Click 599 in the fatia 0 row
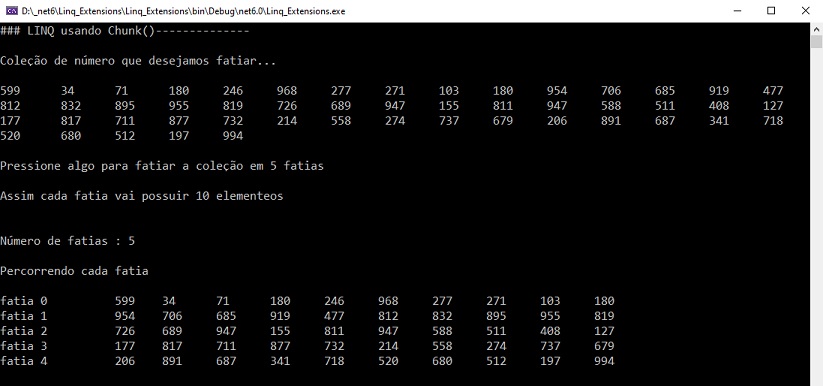 [x=125, y=301]
